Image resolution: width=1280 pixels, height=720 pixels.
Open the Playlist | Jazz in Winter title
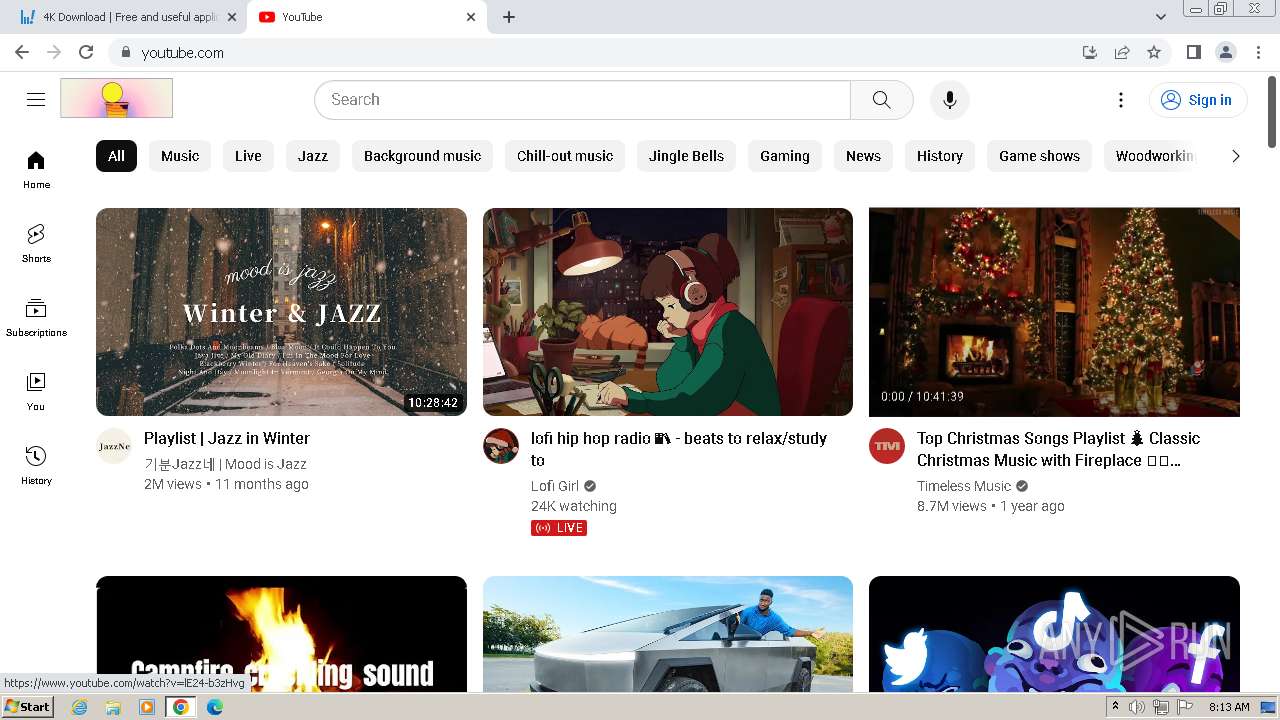point(227,438)
